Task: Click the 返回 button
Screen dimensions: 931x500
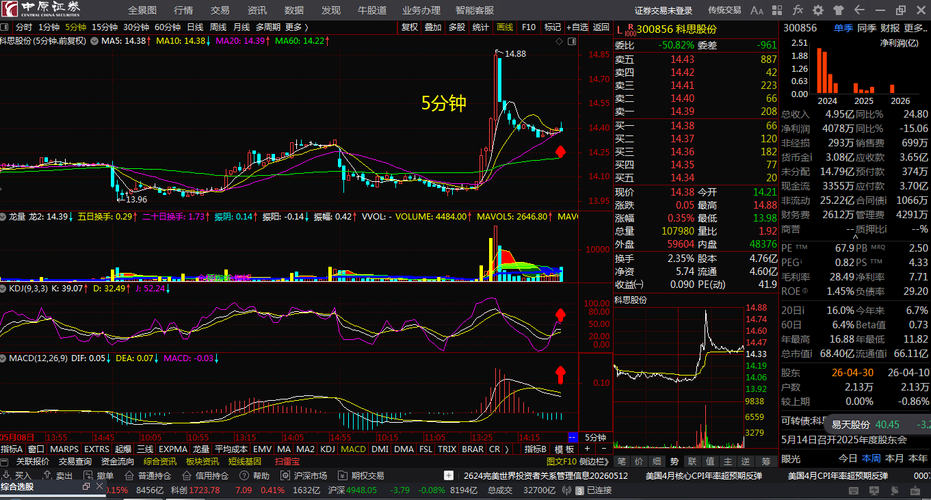Action: click(601, 27)
